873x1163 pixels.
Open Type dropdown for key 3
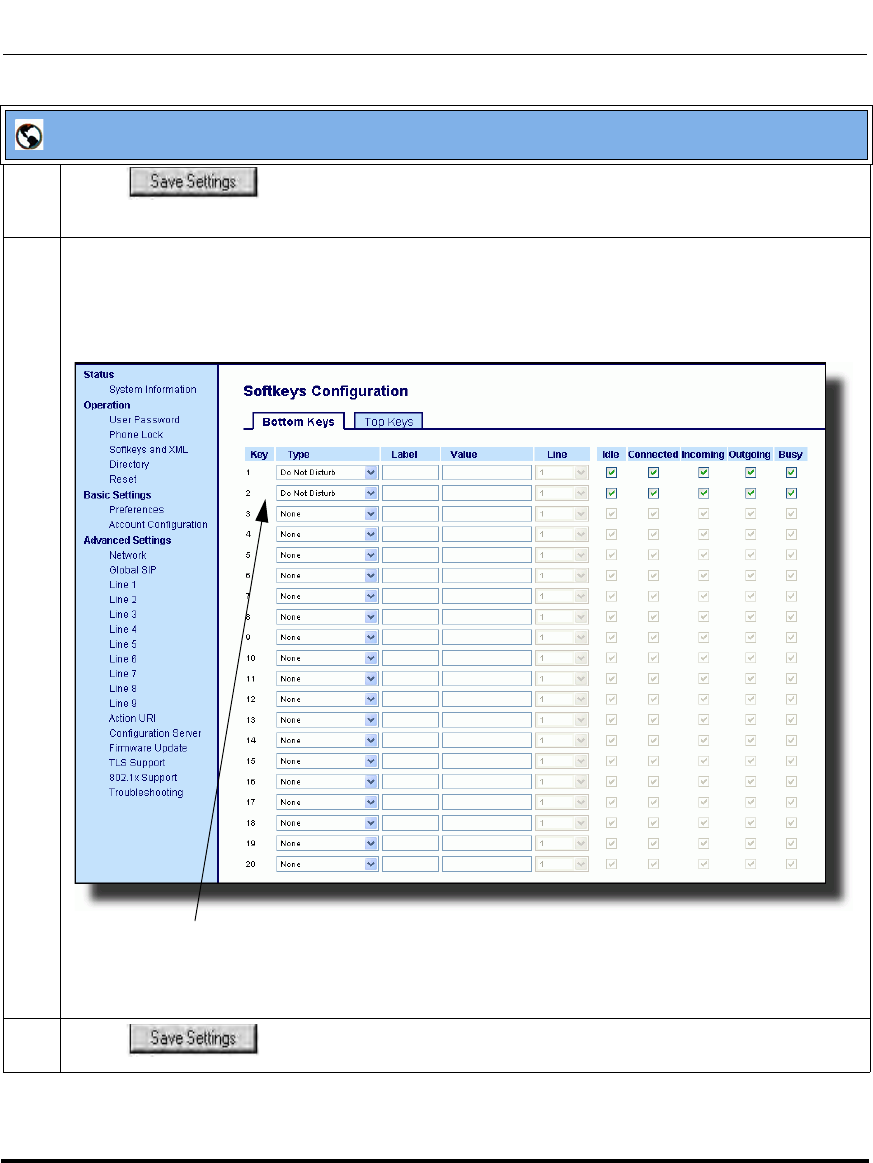point(327,514)
